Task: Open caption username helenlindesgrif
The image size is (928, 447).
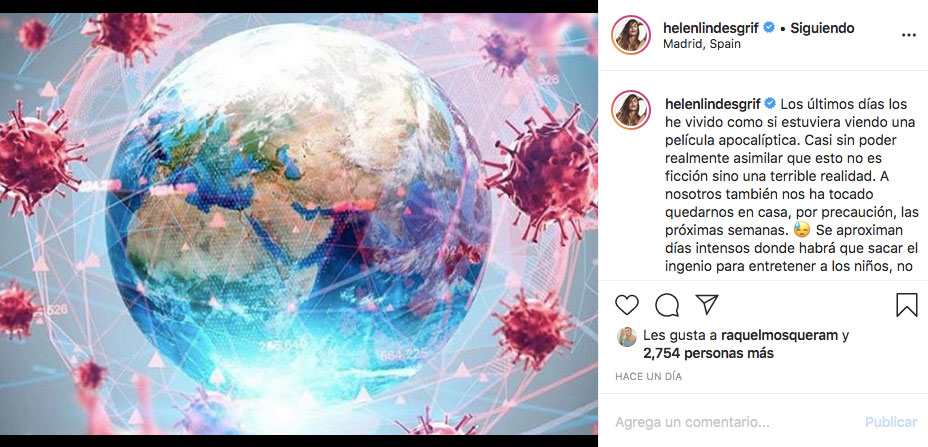Action: tap(711, 104)
